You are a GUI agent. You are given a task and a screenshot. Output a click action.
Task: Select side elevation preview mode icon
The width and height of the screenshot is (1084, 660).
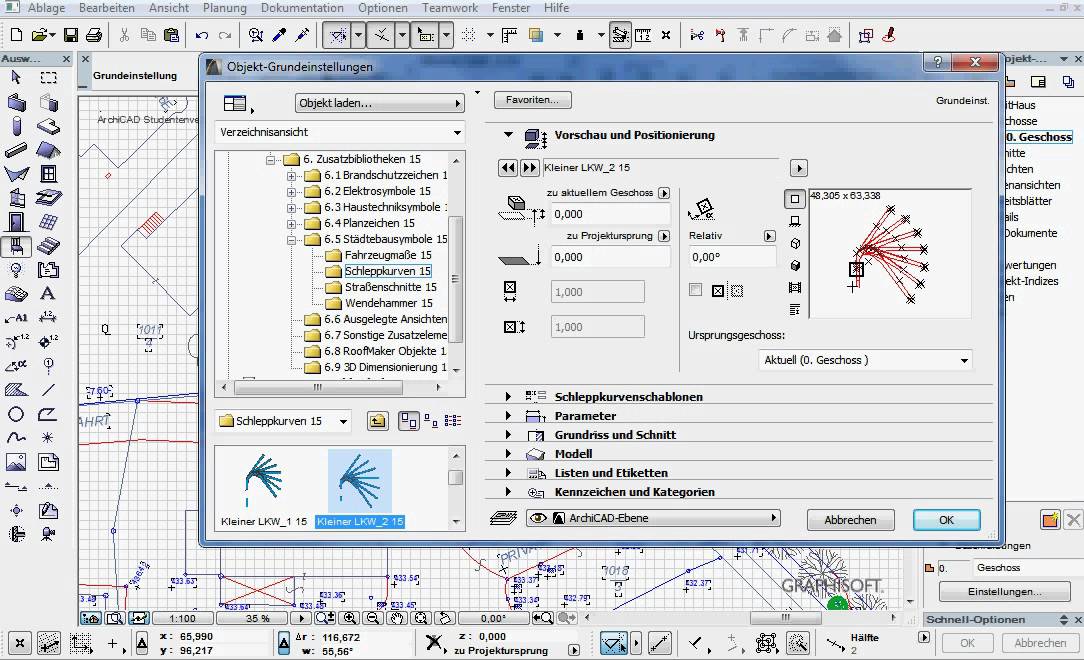(795, 221)
